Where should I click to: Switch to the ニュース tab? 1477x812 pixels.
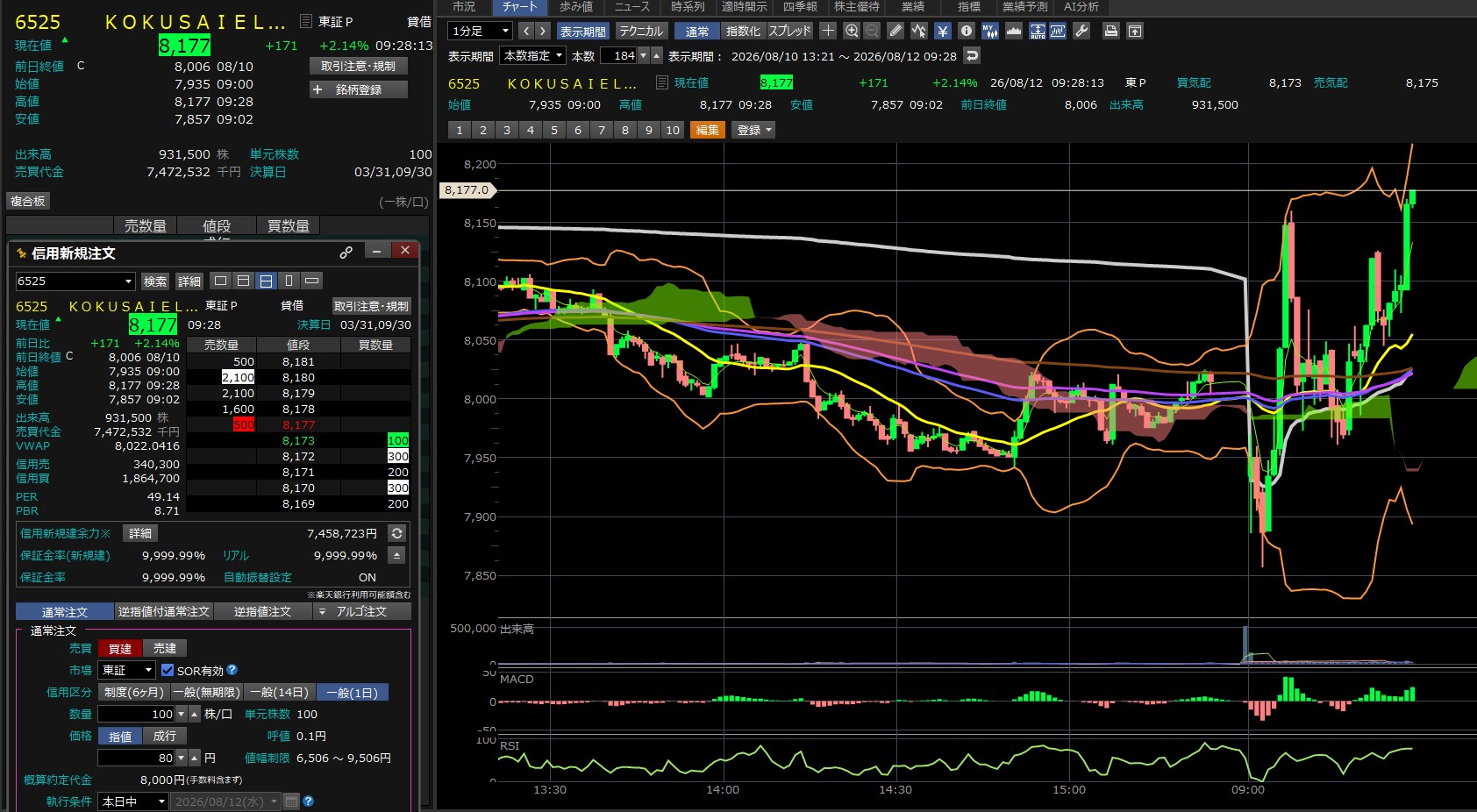pyautogui.click(x=631, y=7)
